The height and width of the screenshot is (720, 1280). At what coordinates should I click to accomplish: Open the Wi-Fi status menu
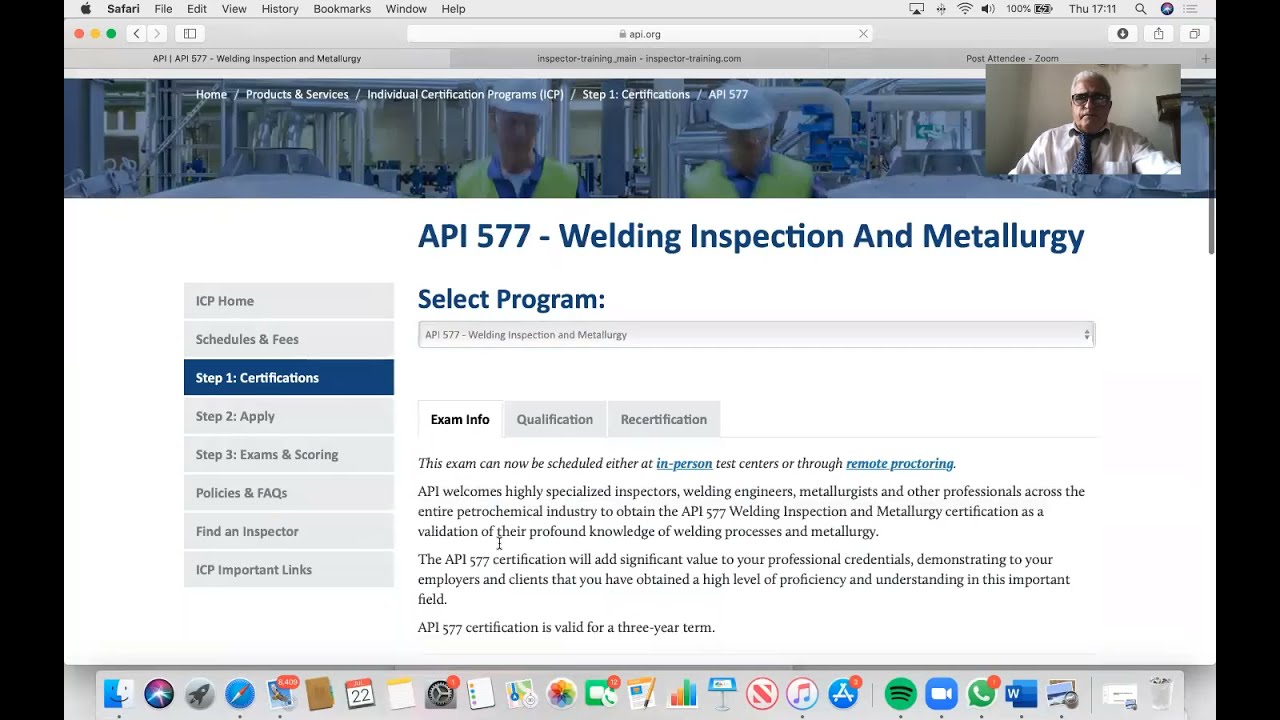pos(965,9)
